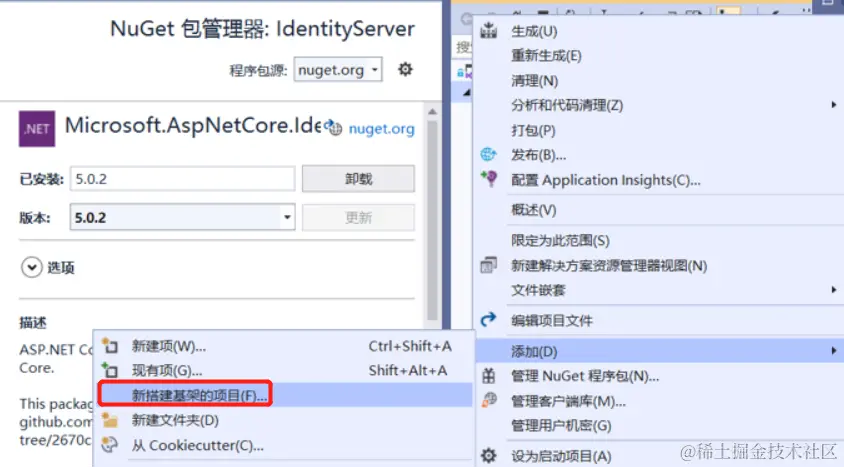Click the installed version 5.0.2 field
This screenshot has height=468, width=844.
coord(182,178)
